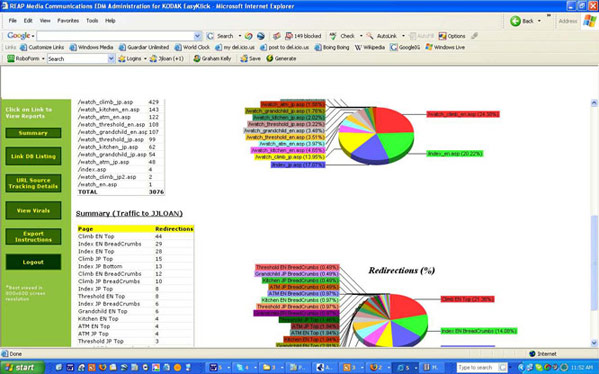Click the system tray clock 11:52 AM
This screenshot has height=374, width=599.
pos(581,368)
